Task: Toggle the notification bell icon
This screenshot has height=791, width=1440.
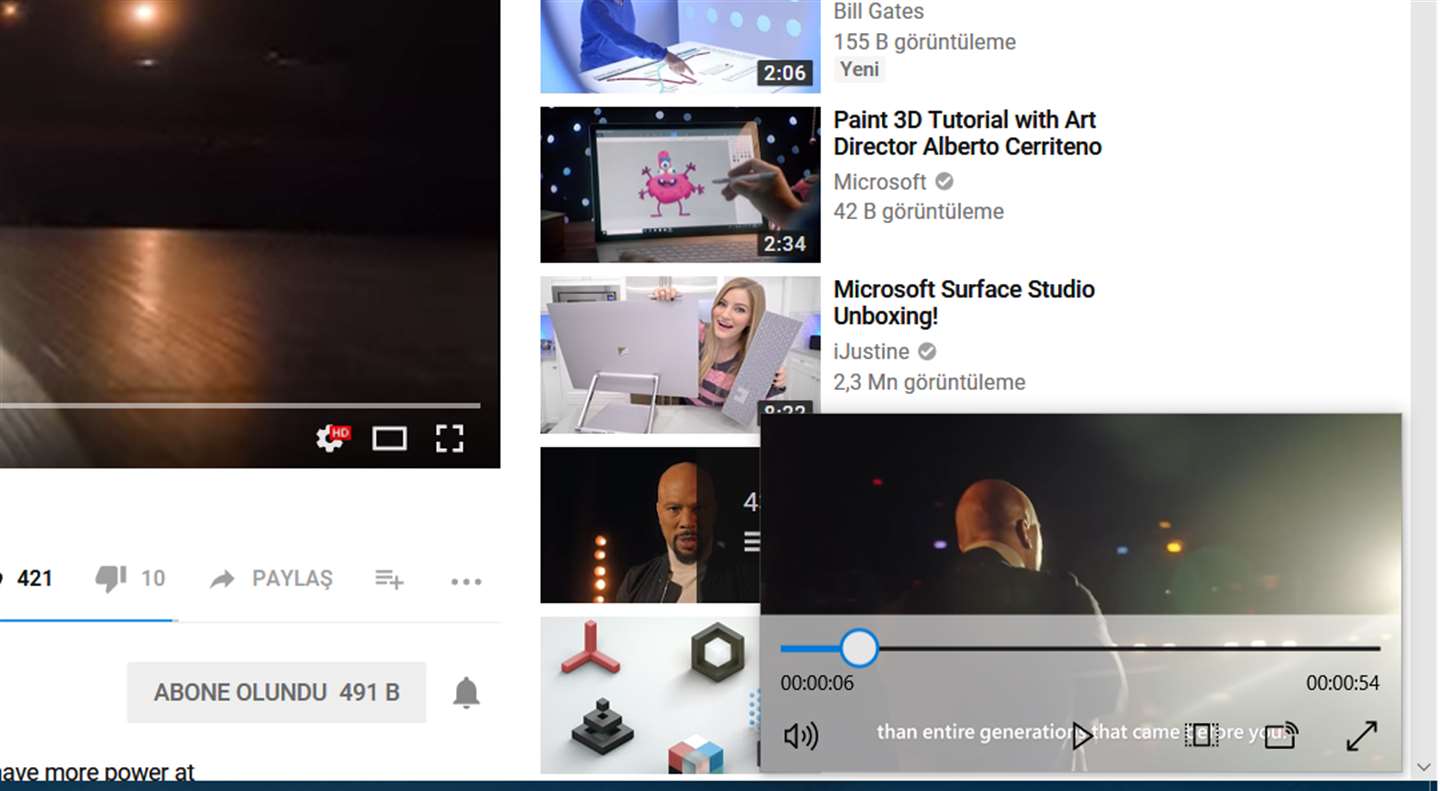Action: [x=466, y=692]
